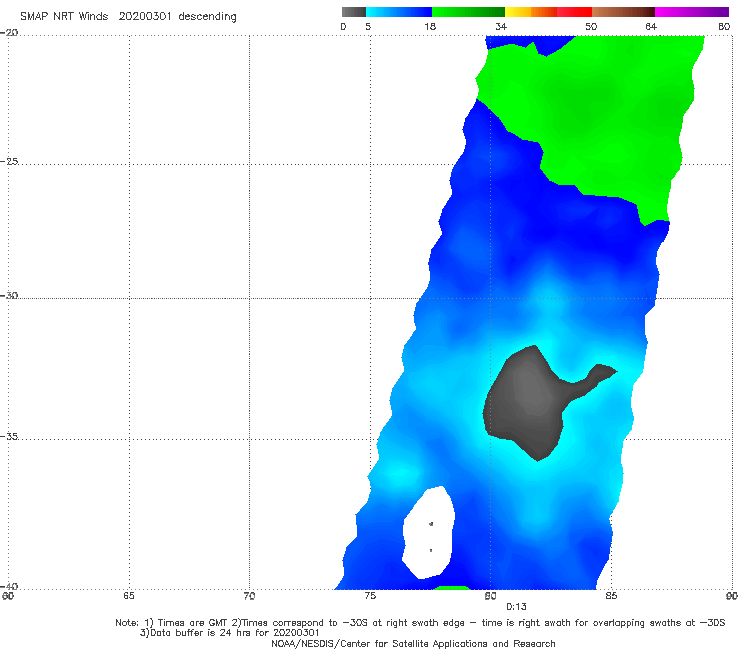Image resolution: width=740 pixels, height=650 pixels.
Task: Click the note '3)Data buffer is 24 hrs for 20200301'
Action: pos(229,633)
